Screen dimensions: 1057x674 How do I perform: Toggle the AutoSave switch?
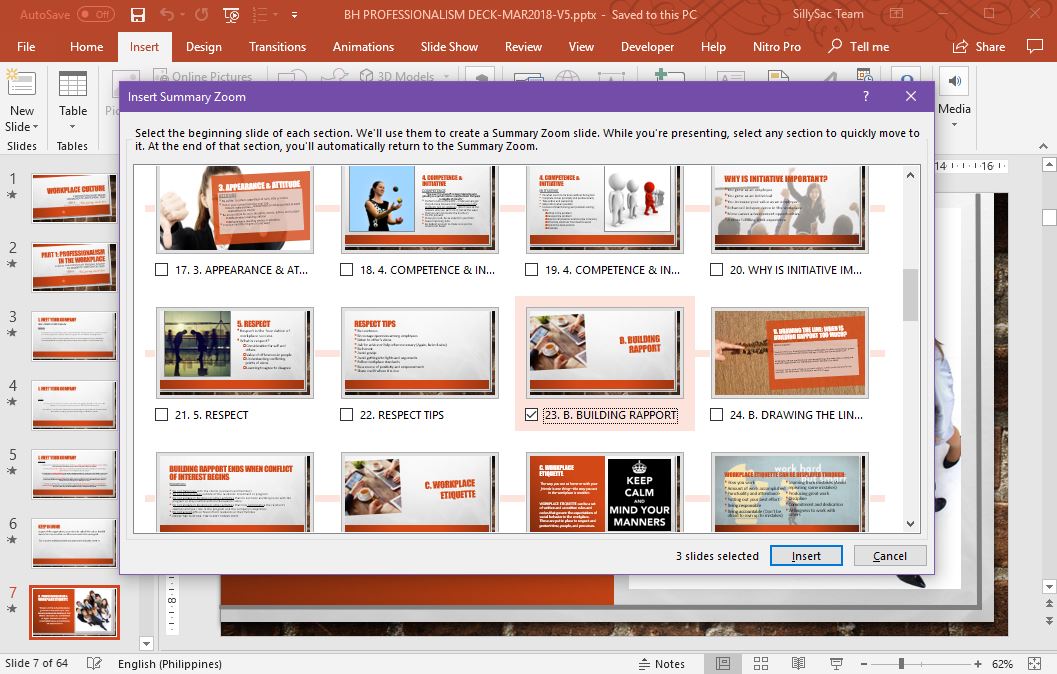[x=96, y=15]
